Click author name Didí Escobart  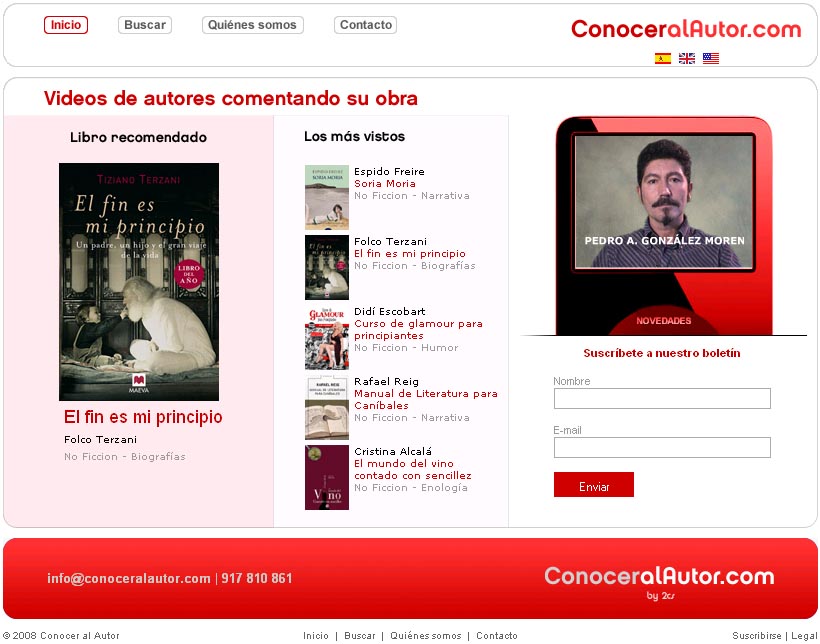[x=390, y=312]
